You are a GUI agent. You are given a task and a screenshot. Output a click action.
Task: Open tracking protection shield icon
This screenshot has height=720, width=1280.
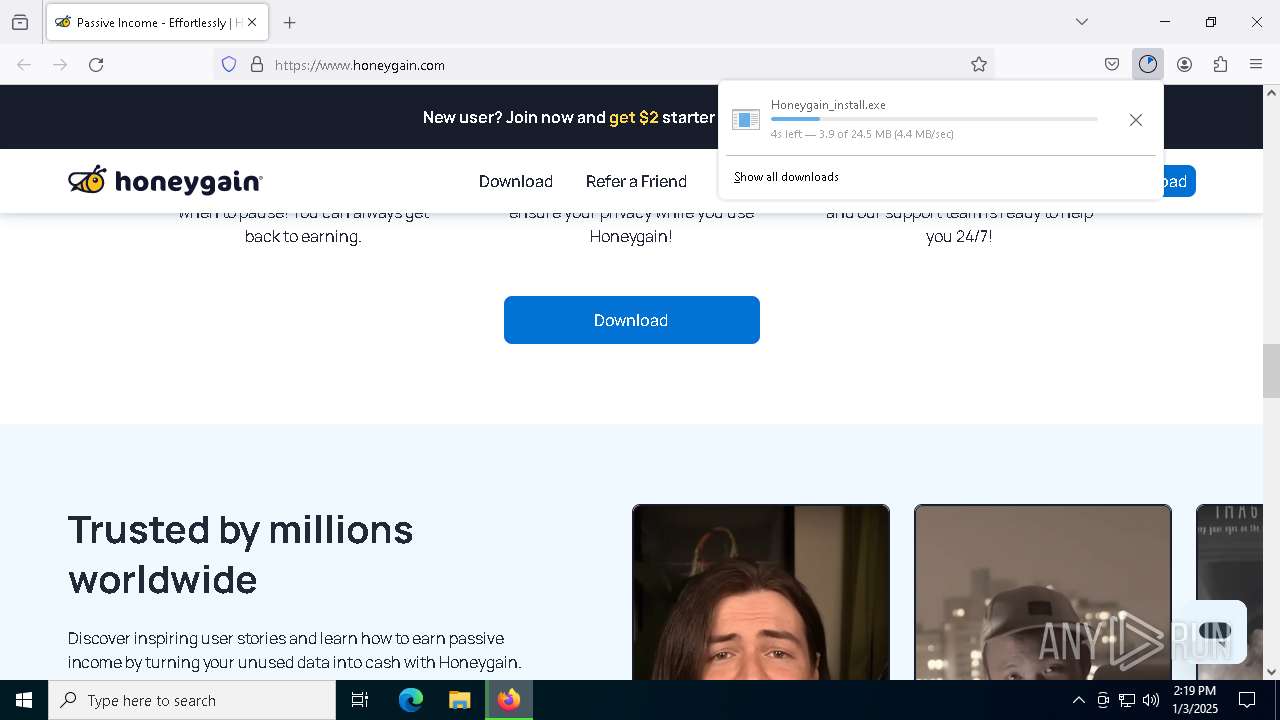[229, 65]
